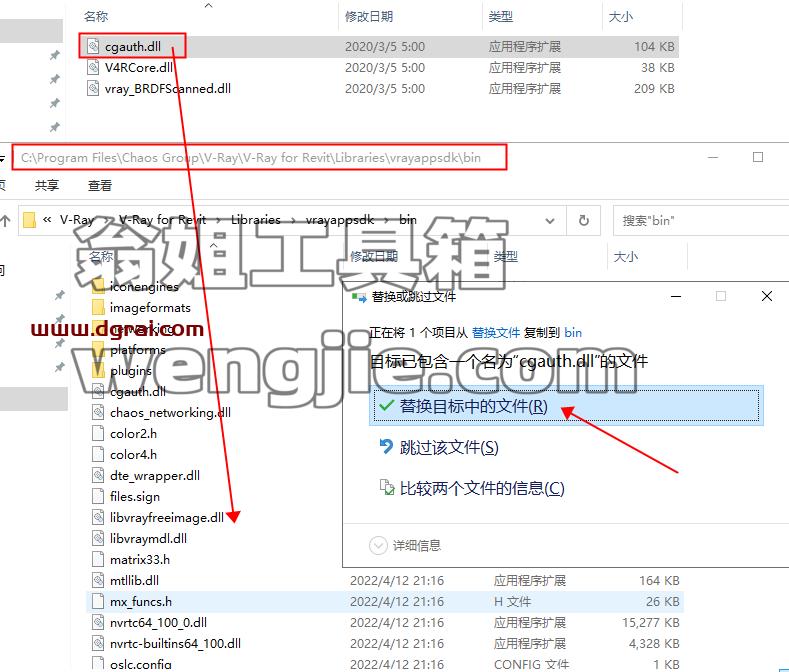Viewport: 789px width, 672px height.
Task: Click the mtllib.dll file icon
Action: click(x=98, y=580)
